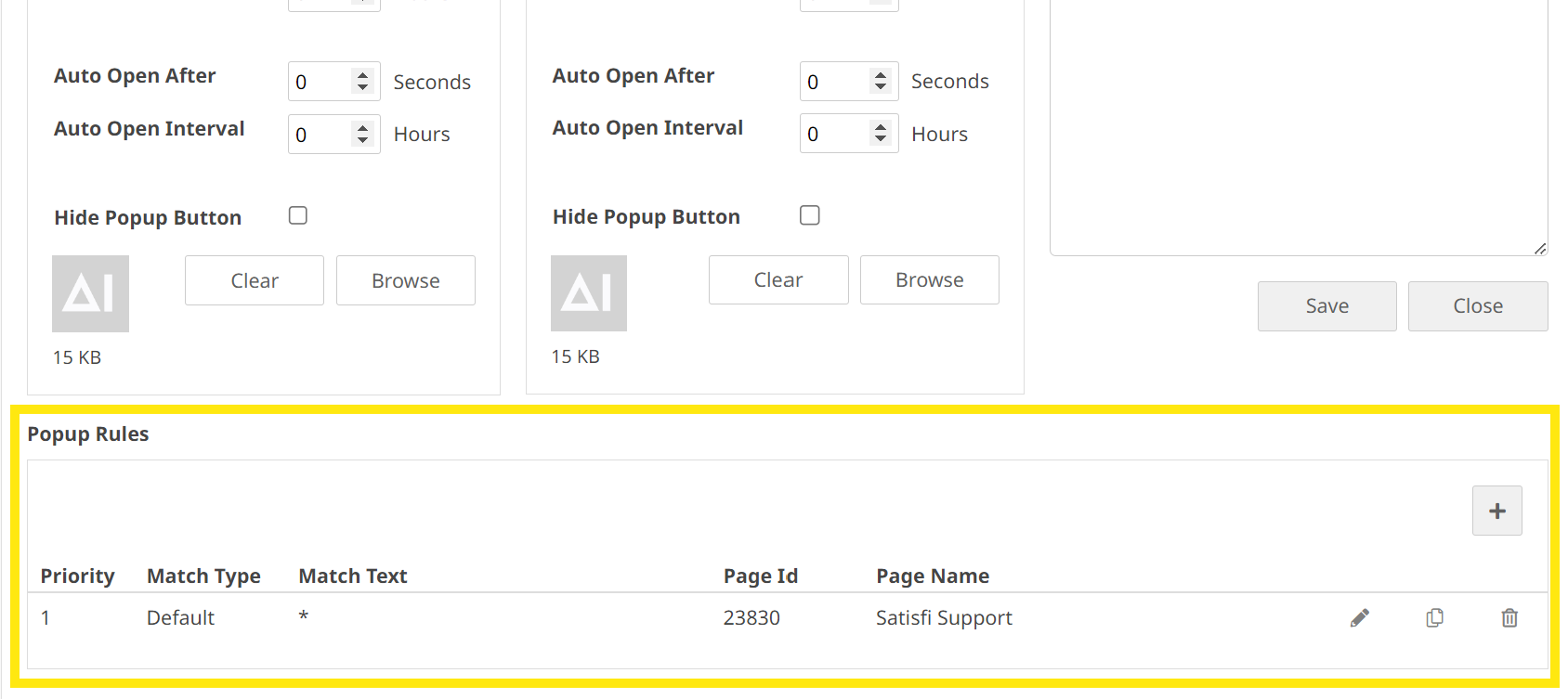Duplicate the Satisfi Support rule using the copy icon

[1435, 618]
